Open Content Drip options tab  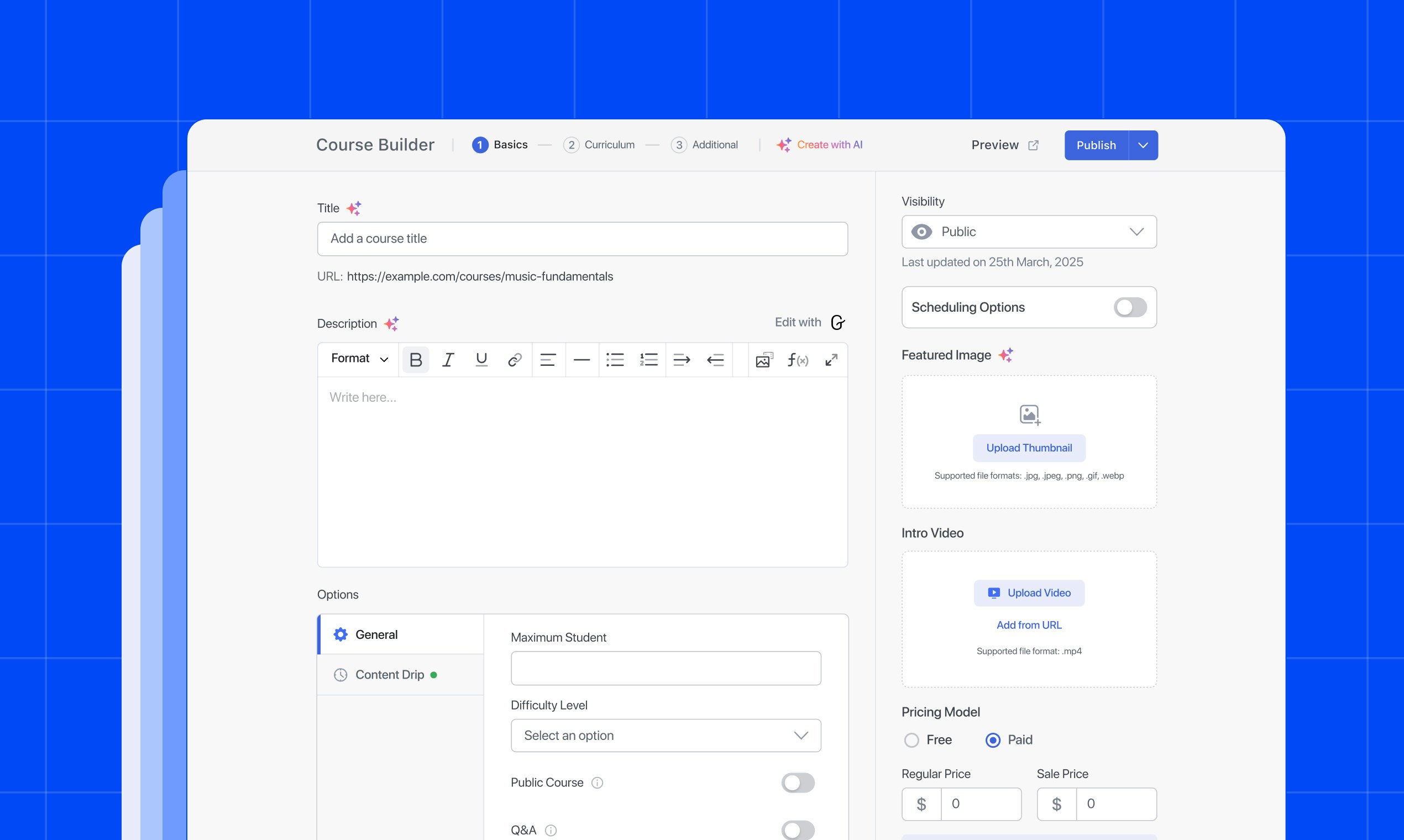pos(390,675)
